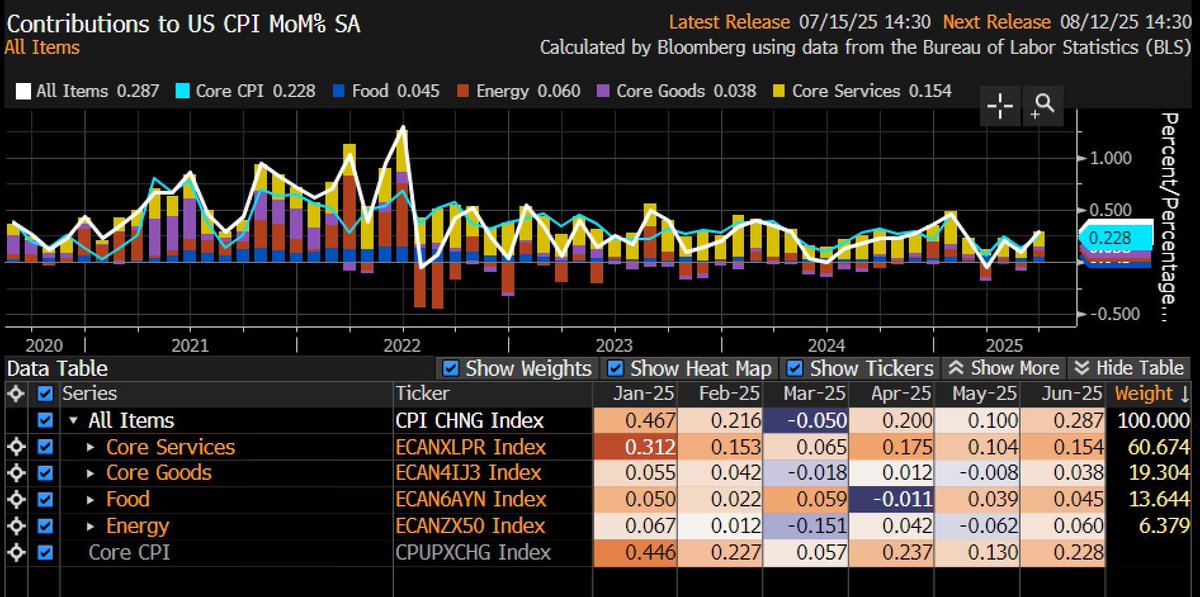Expand the Energy series row

coord(93,525)
